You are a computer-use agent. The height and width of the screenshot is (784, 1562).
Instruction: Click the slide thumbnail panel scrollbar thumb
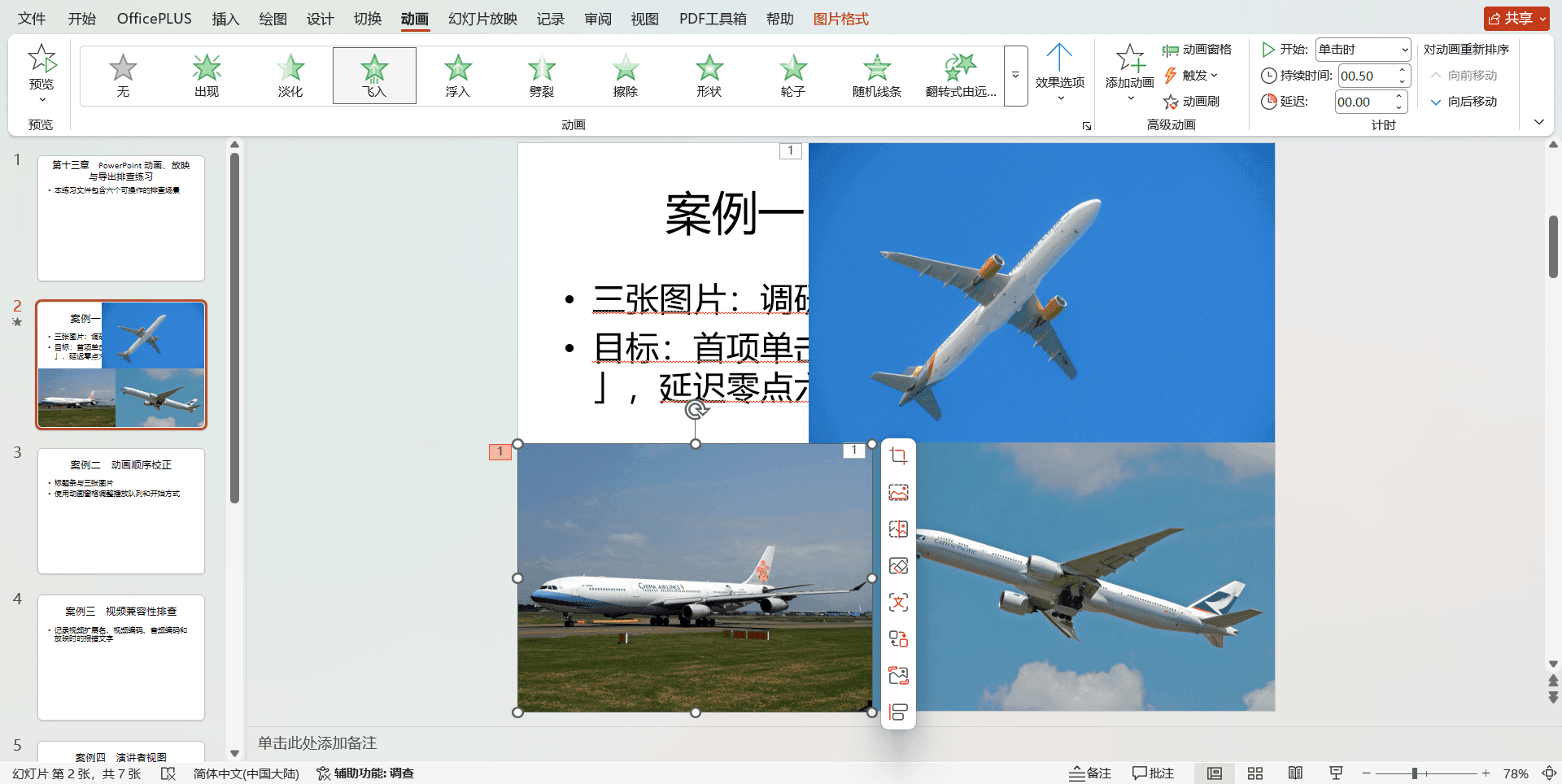tap(234, 328)
